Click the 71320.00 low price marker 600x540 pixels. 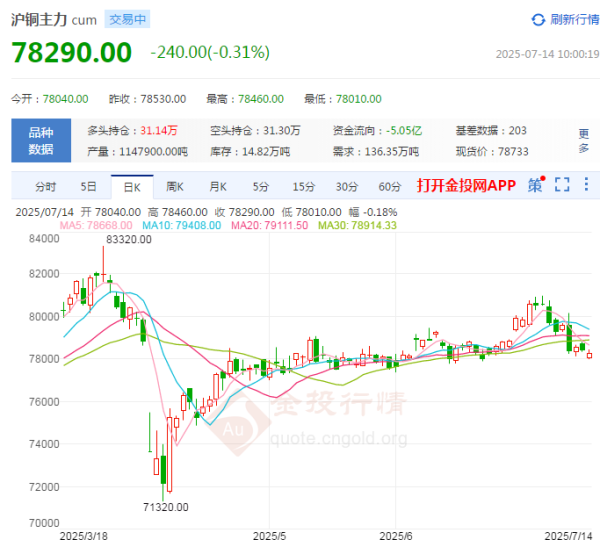pyautogui.click(x=166, y=507)
